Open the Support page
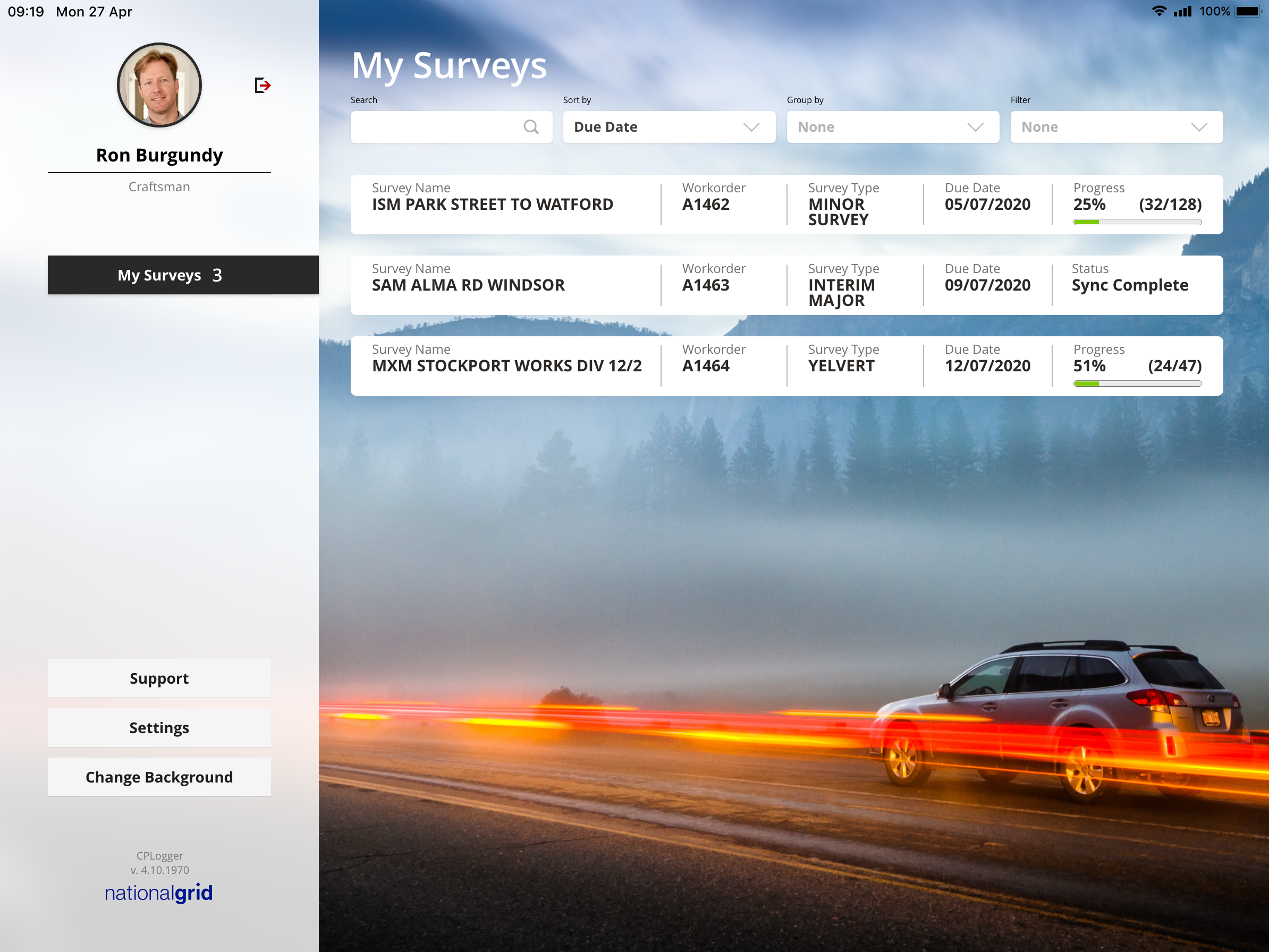 coord(159,678)
